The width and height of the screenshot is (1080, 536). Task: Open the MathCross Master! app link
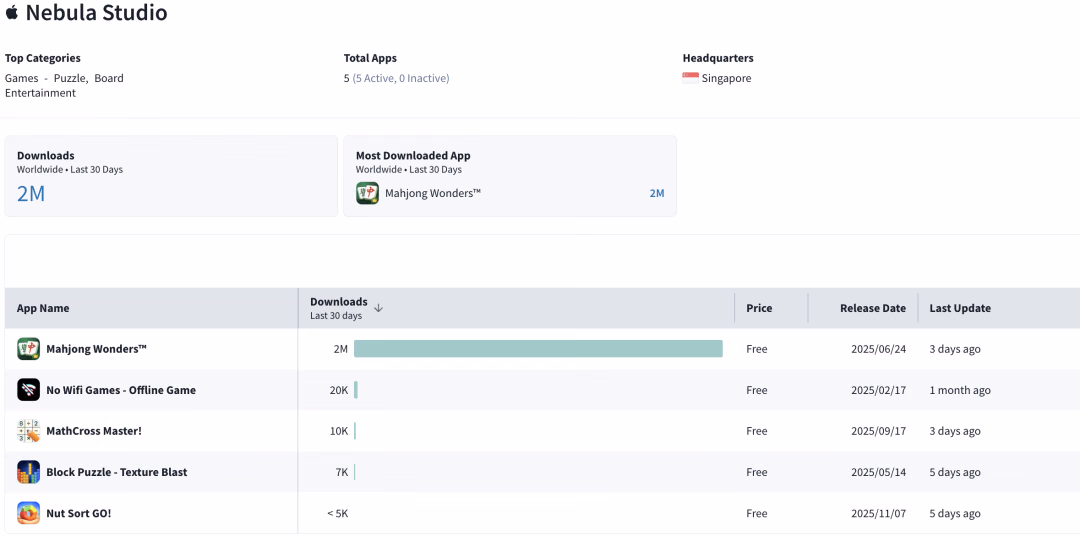point(94,431)
